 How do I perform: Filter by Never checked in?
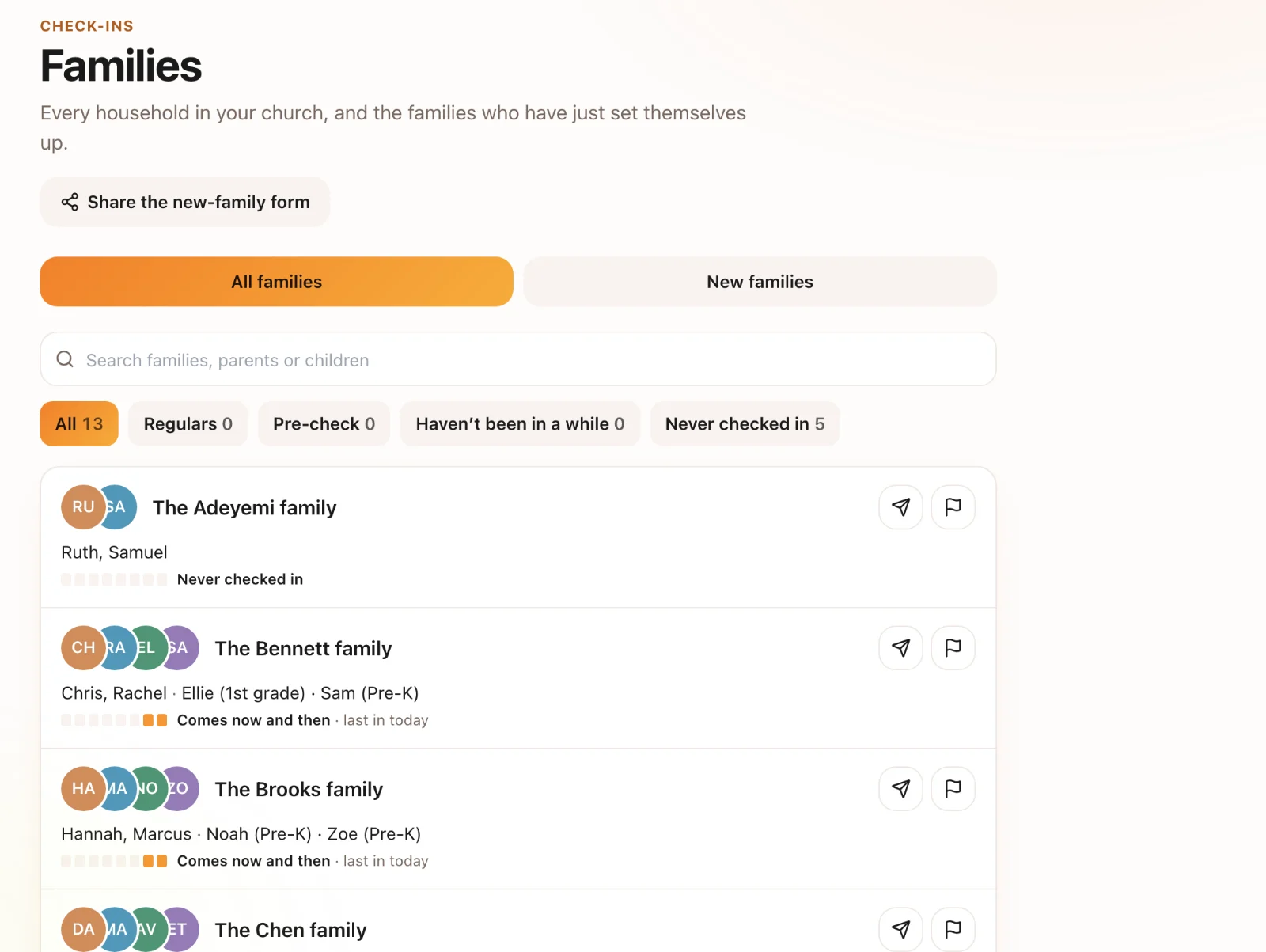[x=745, y=423]
